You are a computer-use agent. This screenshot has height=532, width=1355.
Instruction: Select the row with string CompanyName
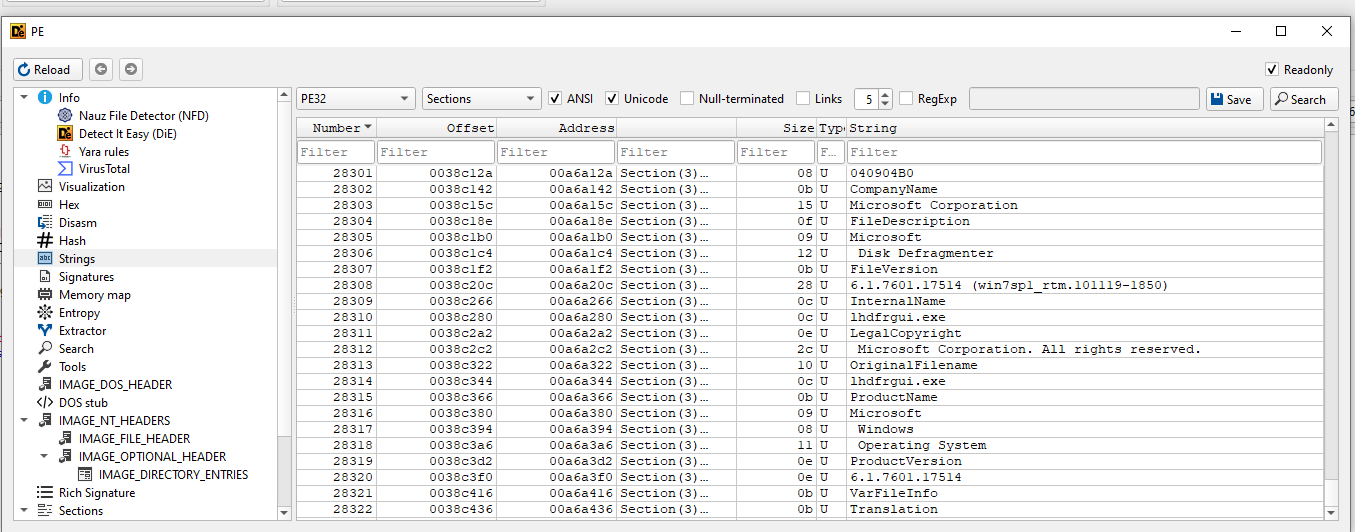pyautogui.click(x=809, y=189)
